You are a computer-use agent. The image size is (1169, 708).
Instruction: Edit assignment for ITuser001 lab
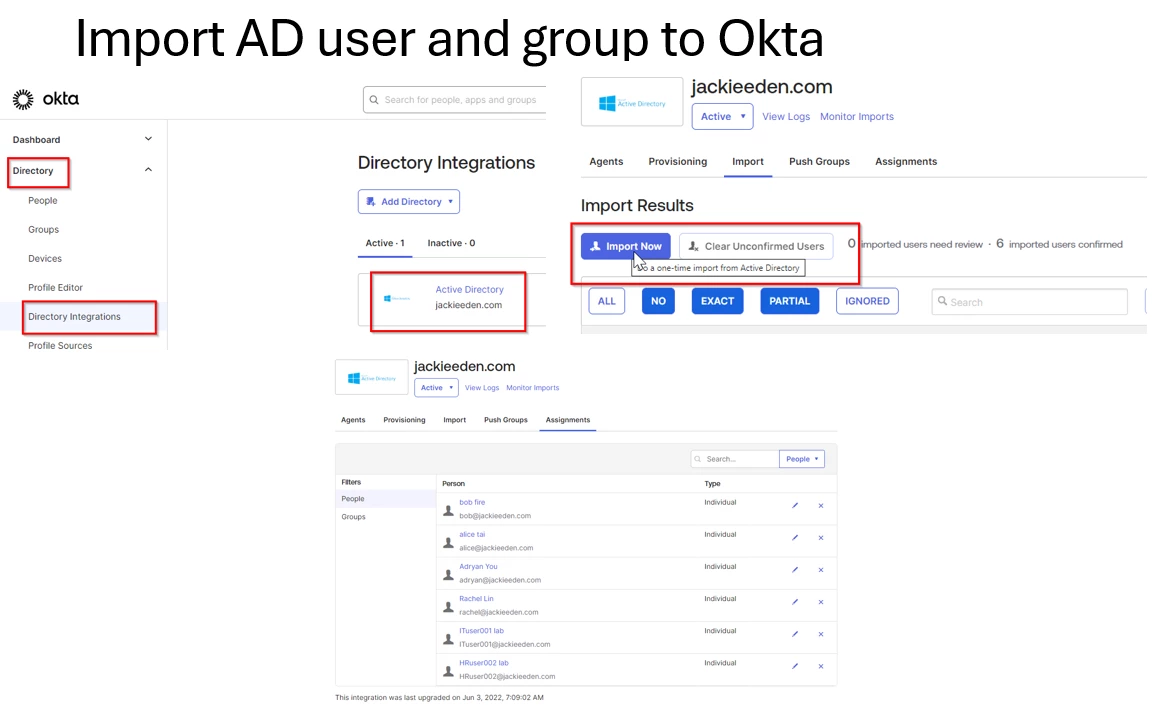pyautogui.click(x=795, y=633)
